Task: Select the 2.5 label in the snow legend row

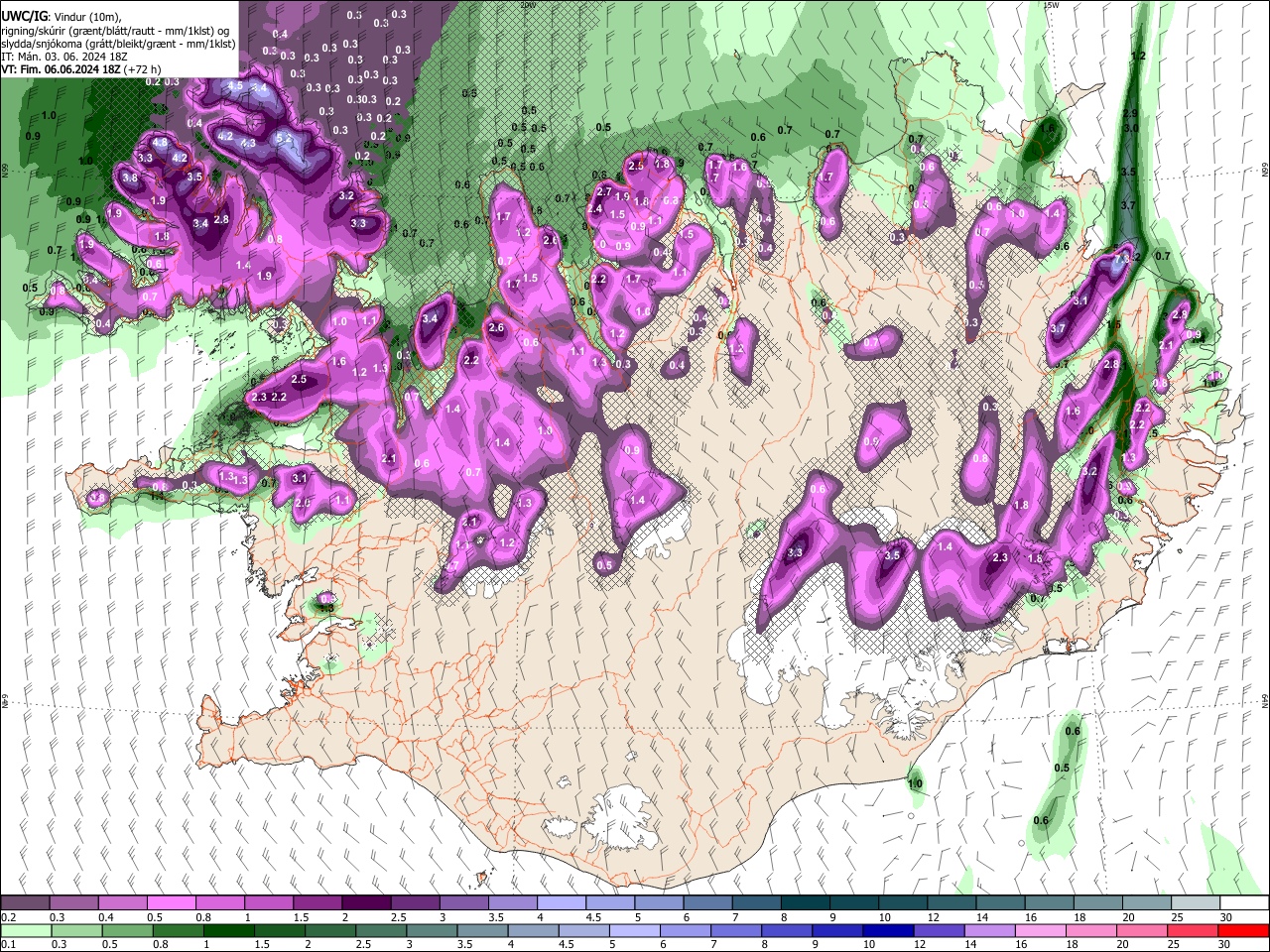Action: click(398, 917)
